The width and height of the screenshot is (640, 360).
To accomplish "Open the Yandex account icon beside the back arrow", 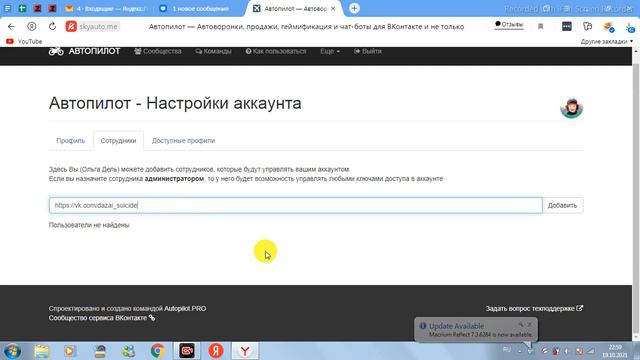I will point(31,27).
